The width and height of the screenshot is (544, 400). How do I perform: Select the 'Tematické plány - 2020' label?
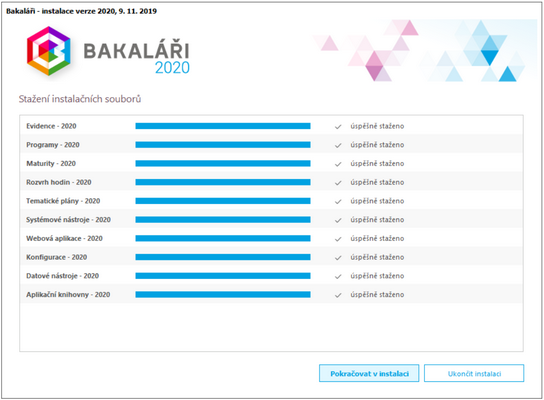coord(63,201)
